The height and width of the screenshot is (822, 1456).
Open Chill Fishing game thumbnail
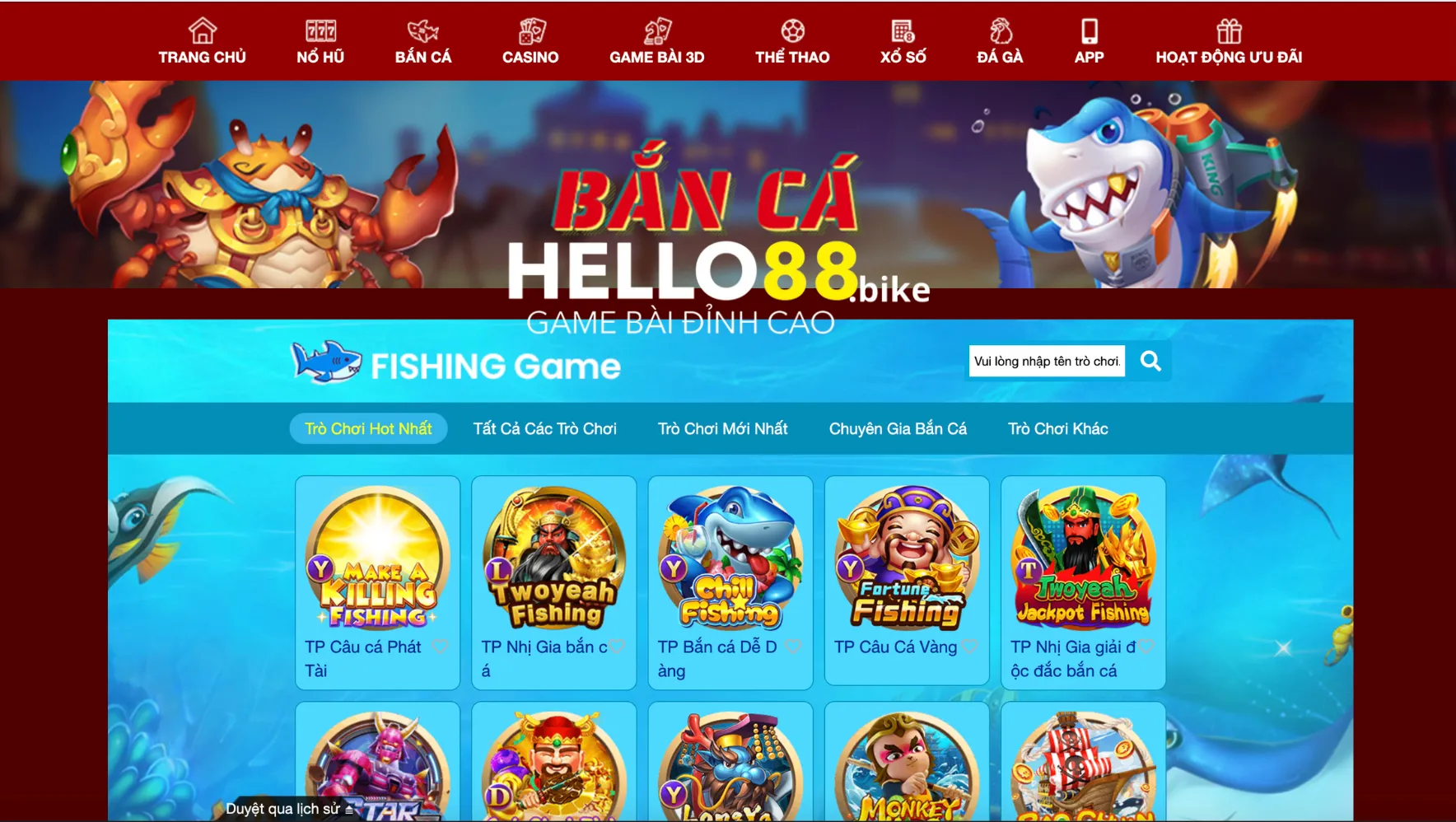[730, 558]
